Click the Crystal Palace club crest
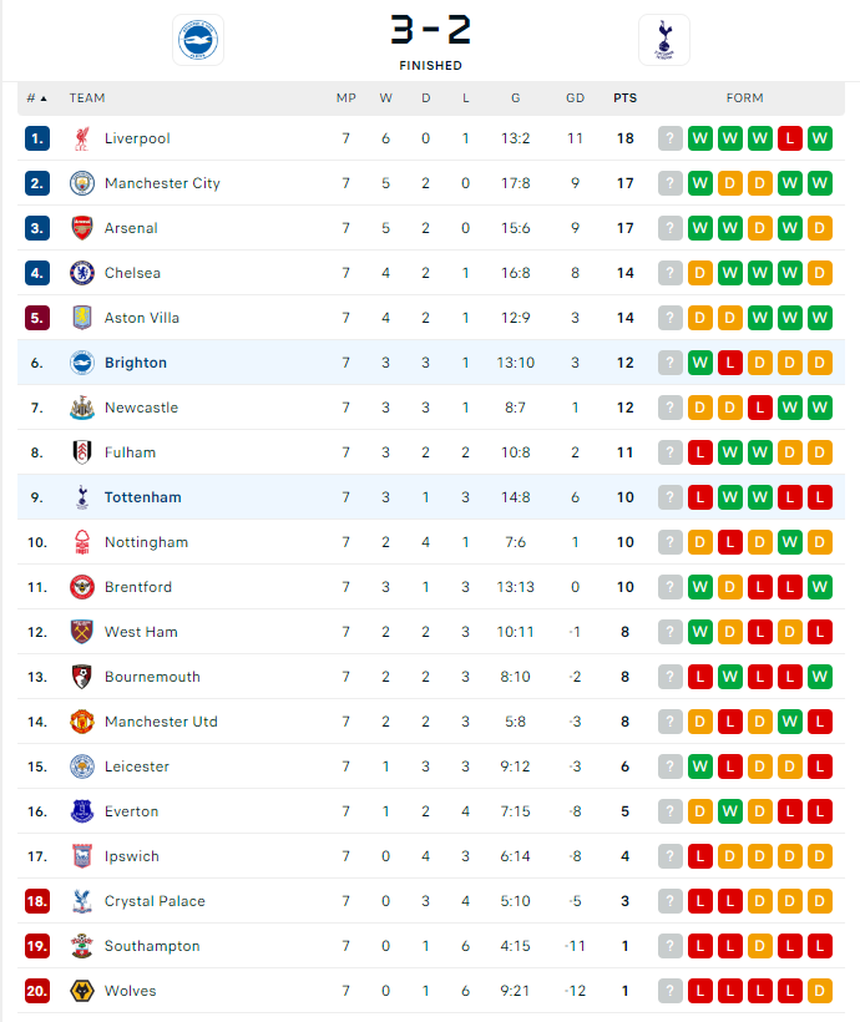860x1022 pixels. [x=83, y=901]
